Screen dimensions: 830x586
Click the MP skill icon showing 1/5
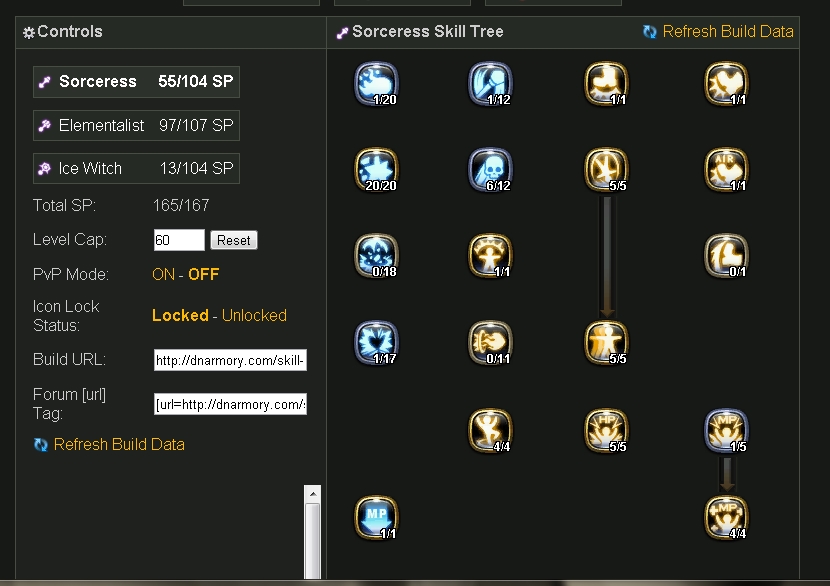tap(726, 430)
